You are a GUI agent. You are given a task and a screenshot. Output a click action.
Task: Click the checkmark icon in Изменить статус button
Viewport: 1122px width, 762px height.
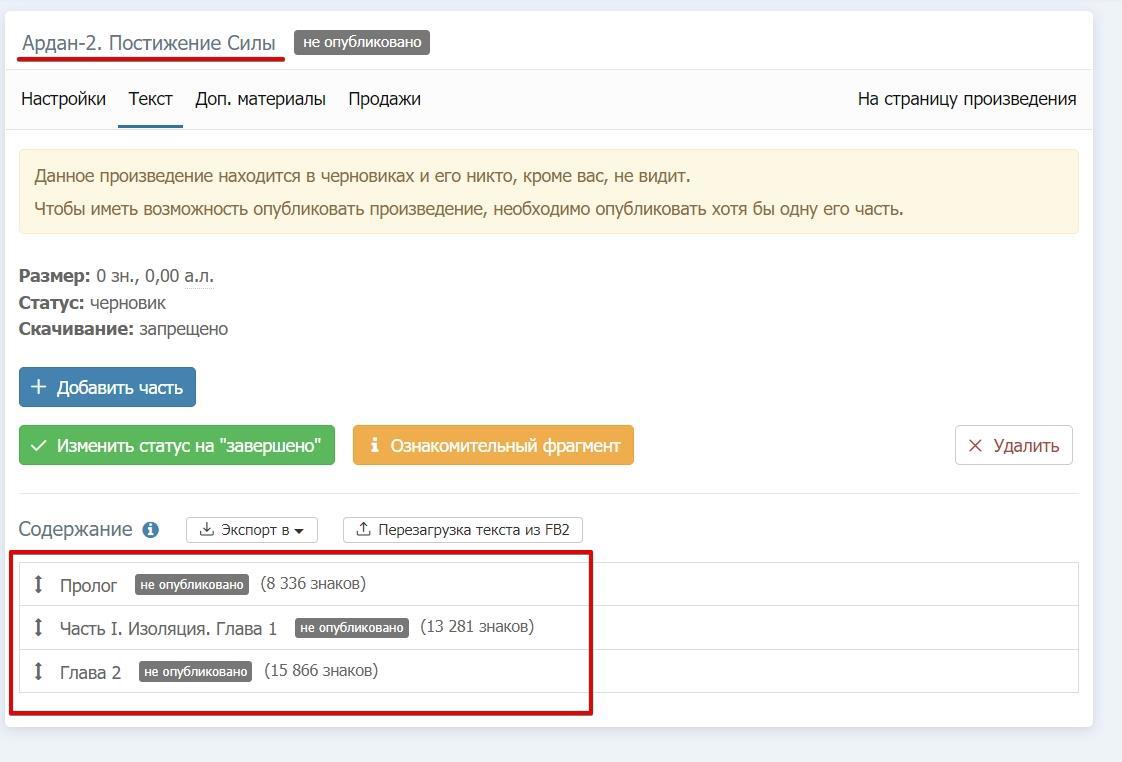pos(39,446)
